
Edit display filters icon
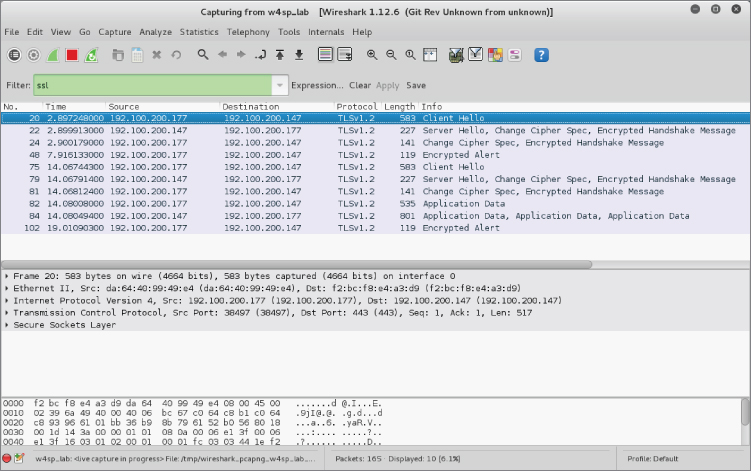[475, 55]
